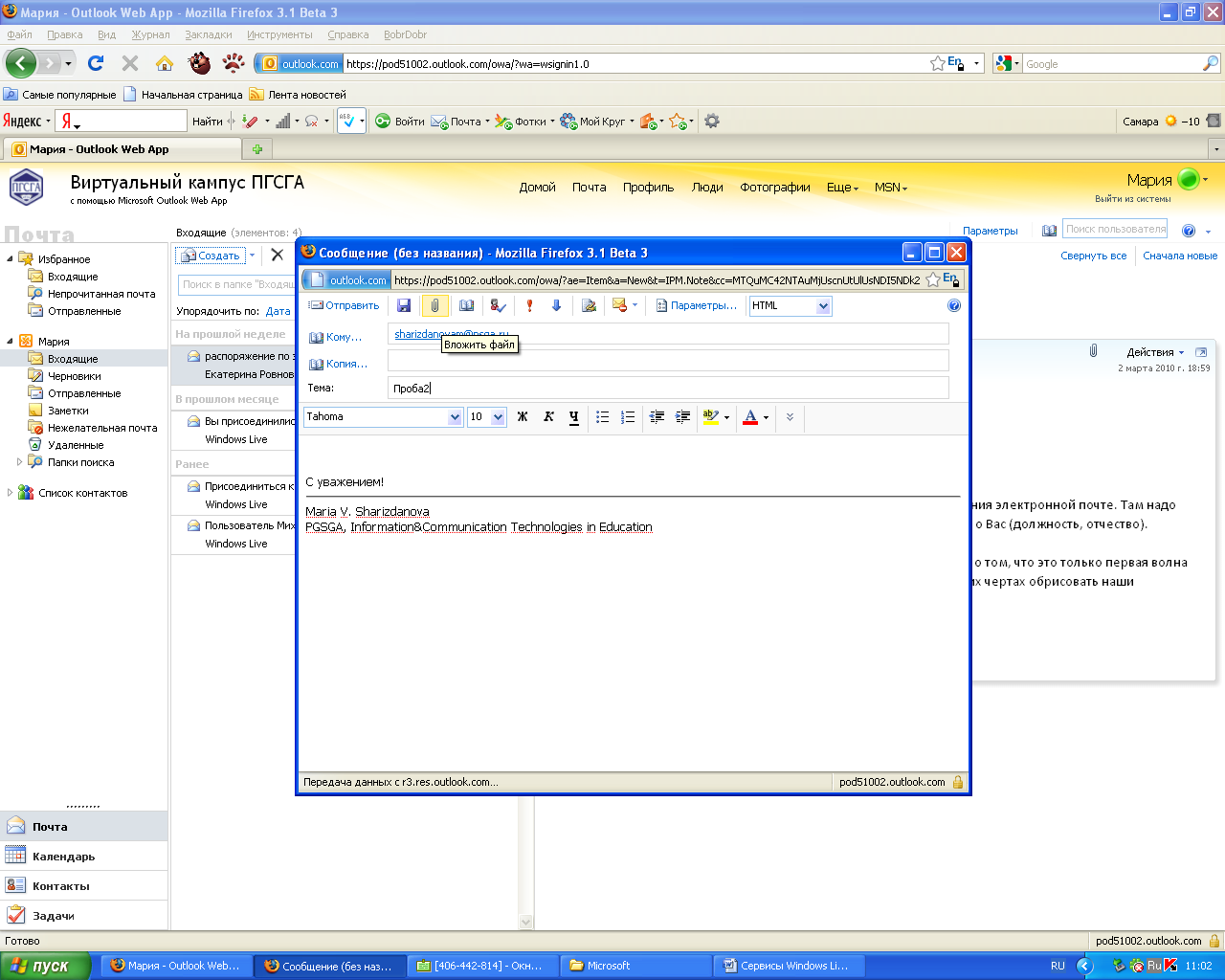Insert bulleted list in the message body

pyautogui.click(x=602, y=416)
